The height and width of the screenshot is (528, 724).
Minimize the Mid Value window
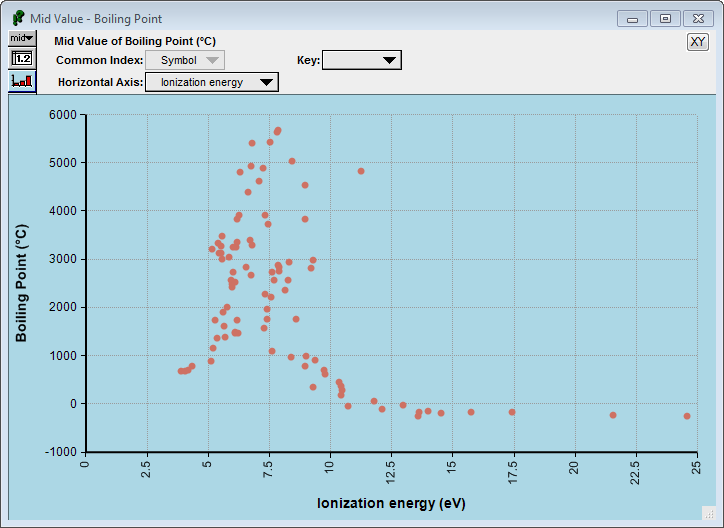[632, 19]
